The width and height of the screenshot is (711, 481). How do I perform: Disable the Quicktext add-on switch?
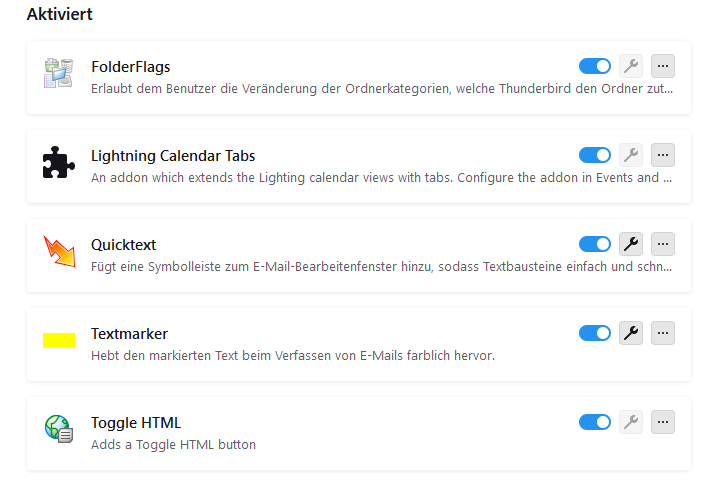595,244
